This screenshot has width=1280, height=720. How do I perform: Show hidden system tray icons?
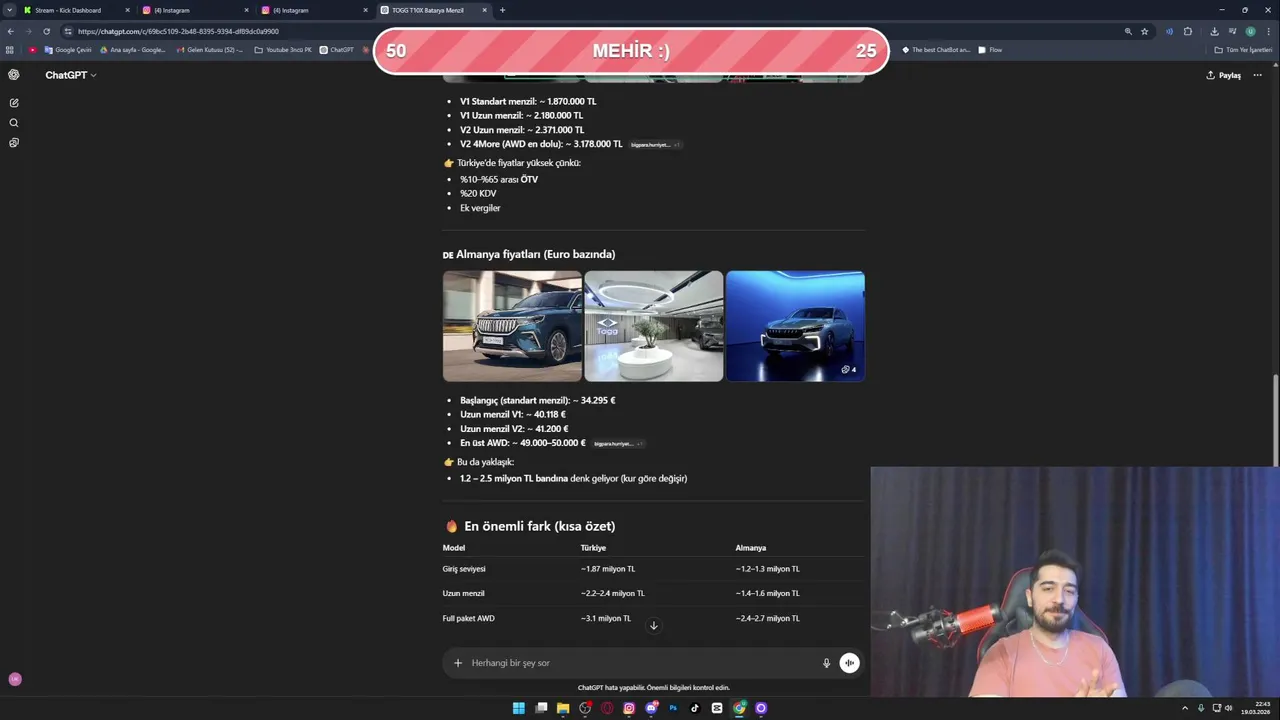1185,708
